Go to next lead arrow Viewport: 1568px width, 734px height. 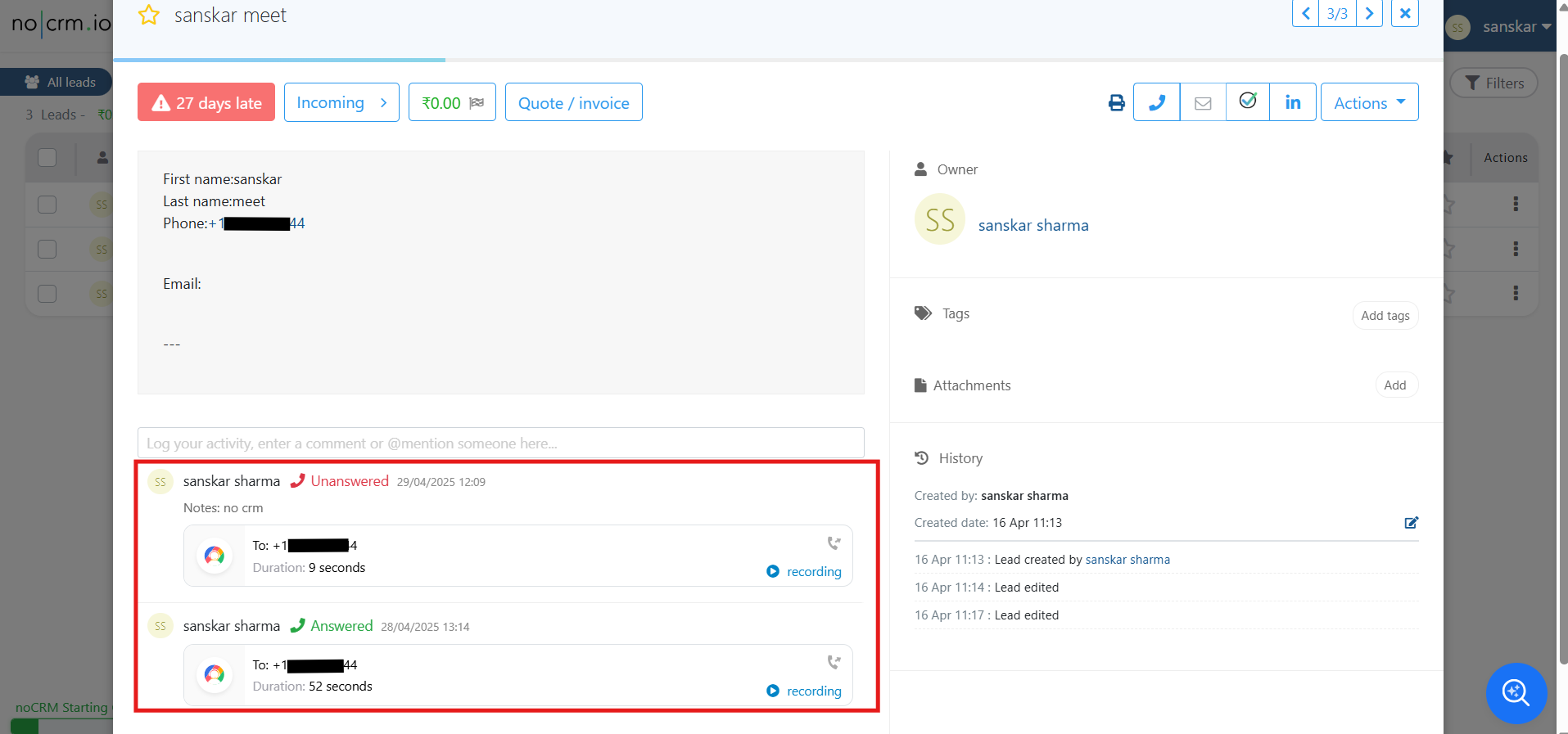click(x=1369, y=13)
